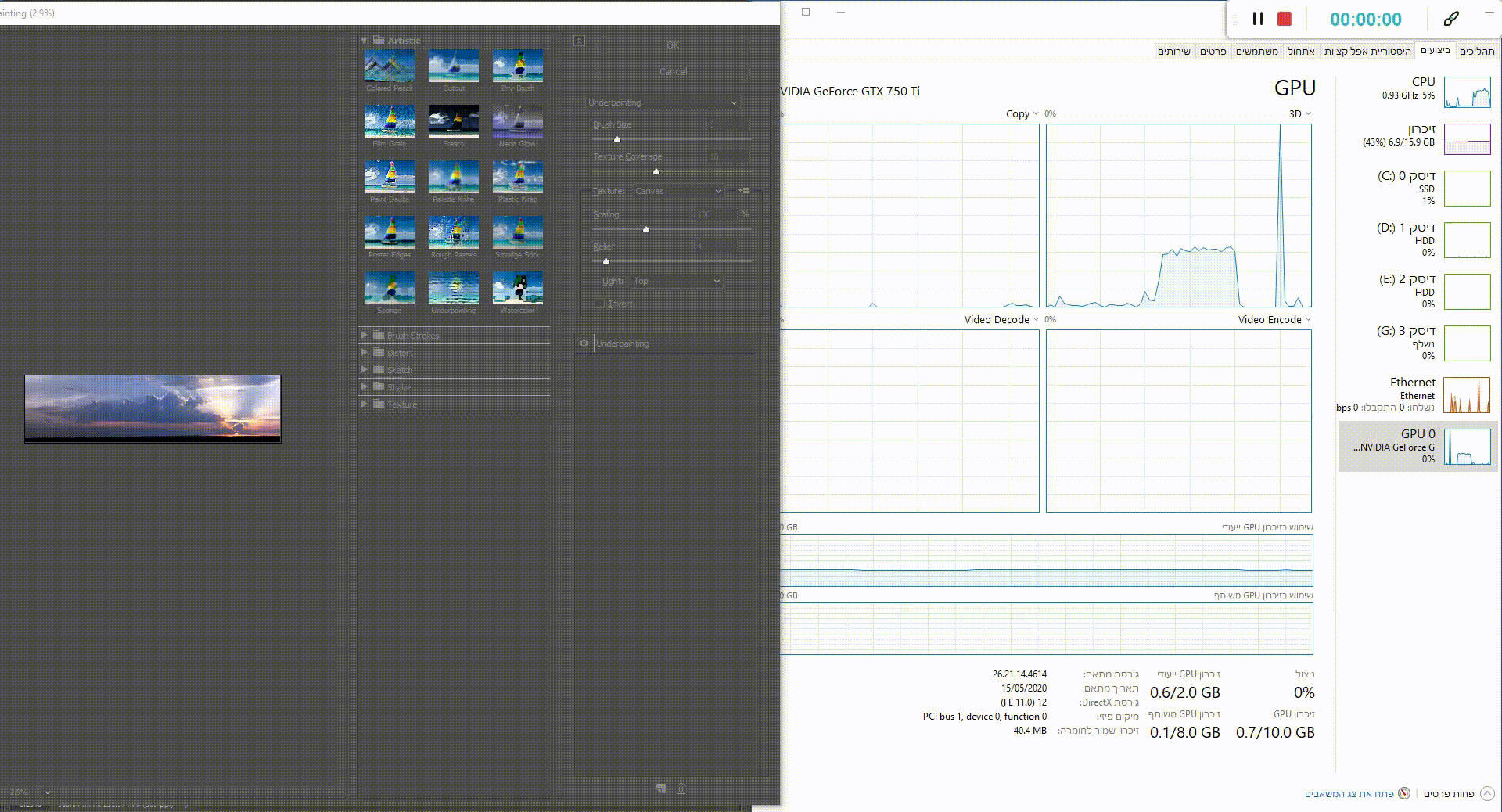Open the 3D engine graph dropdown
The image size is (1502, 812).
[x=1299, y=114]
